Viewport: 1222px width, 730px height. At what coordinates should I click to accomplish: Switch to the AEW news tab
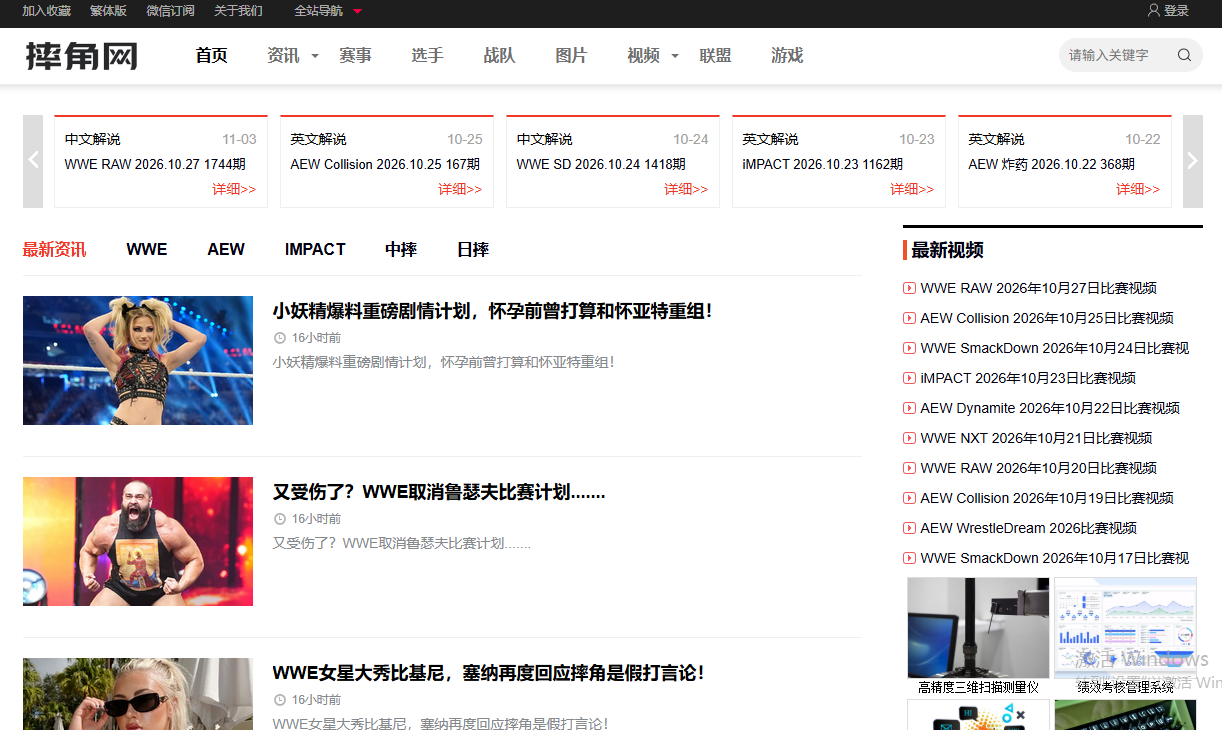click(x=226, y=250)
